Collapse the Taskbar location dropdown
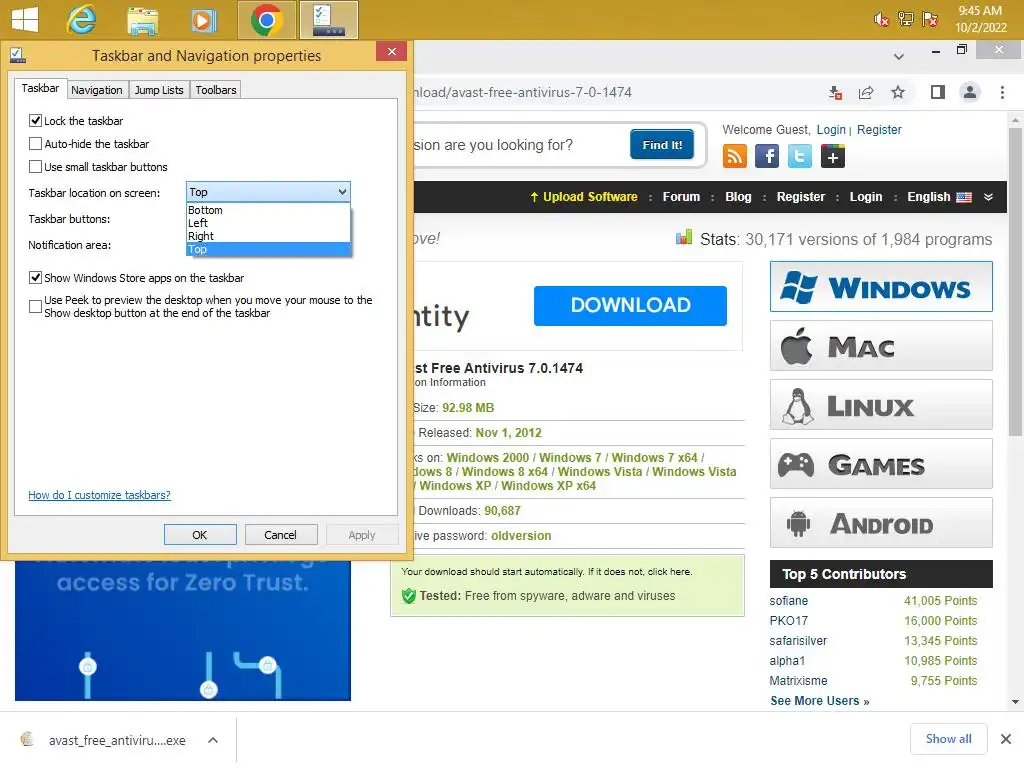Screen dimensions: 1024x768 pyautogui.click(x=342, y=192)
